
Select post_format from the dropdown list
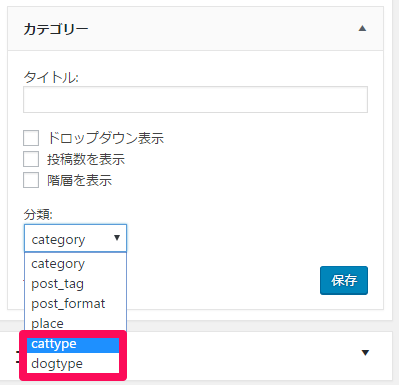point(75,304)
